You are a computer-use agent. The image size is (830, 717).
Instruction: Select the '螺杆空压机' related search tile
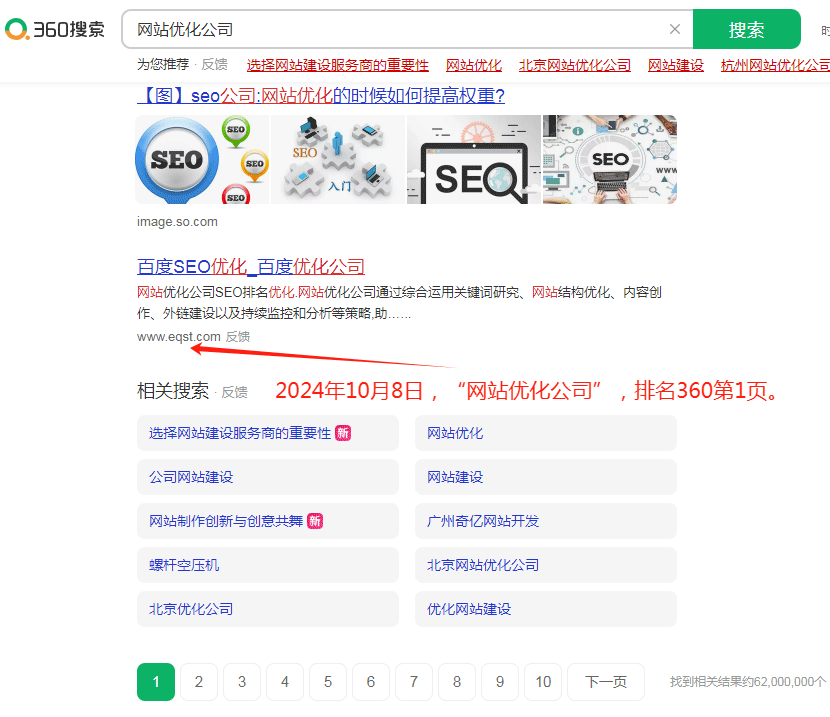[x=267, y=565]
